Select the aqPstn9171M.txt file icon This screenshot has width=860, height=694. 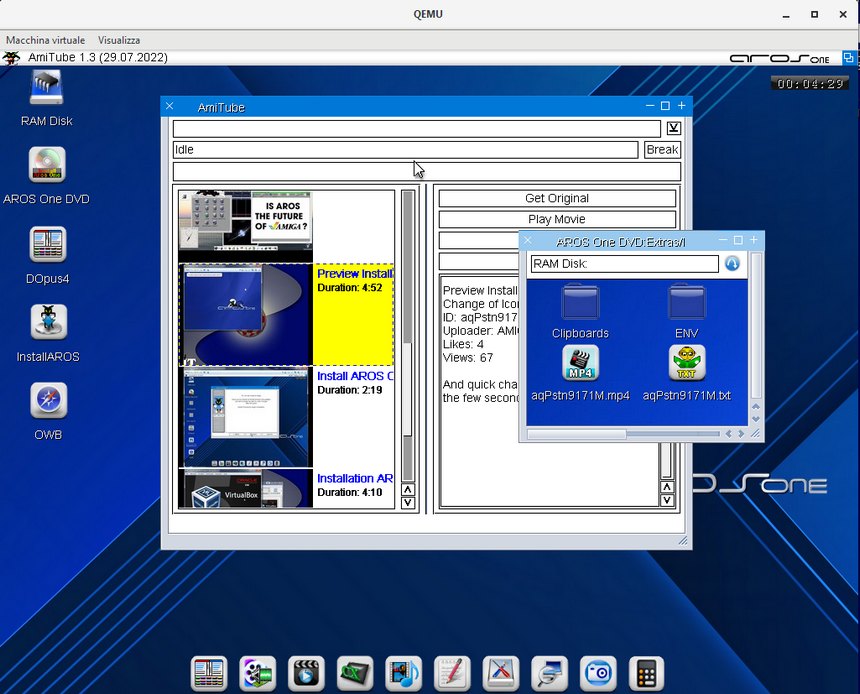[686, 363]
